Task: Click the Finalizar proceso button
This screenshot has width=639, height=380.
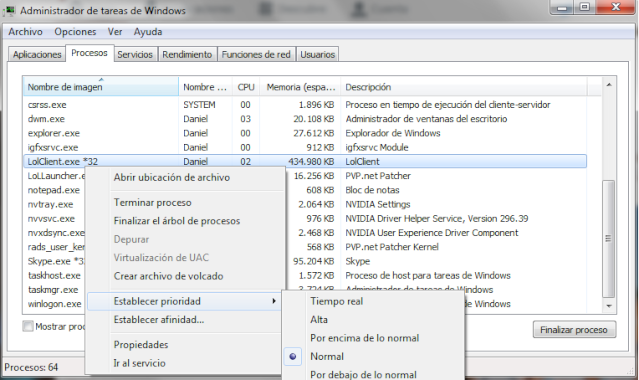Action: pos(574,329)
